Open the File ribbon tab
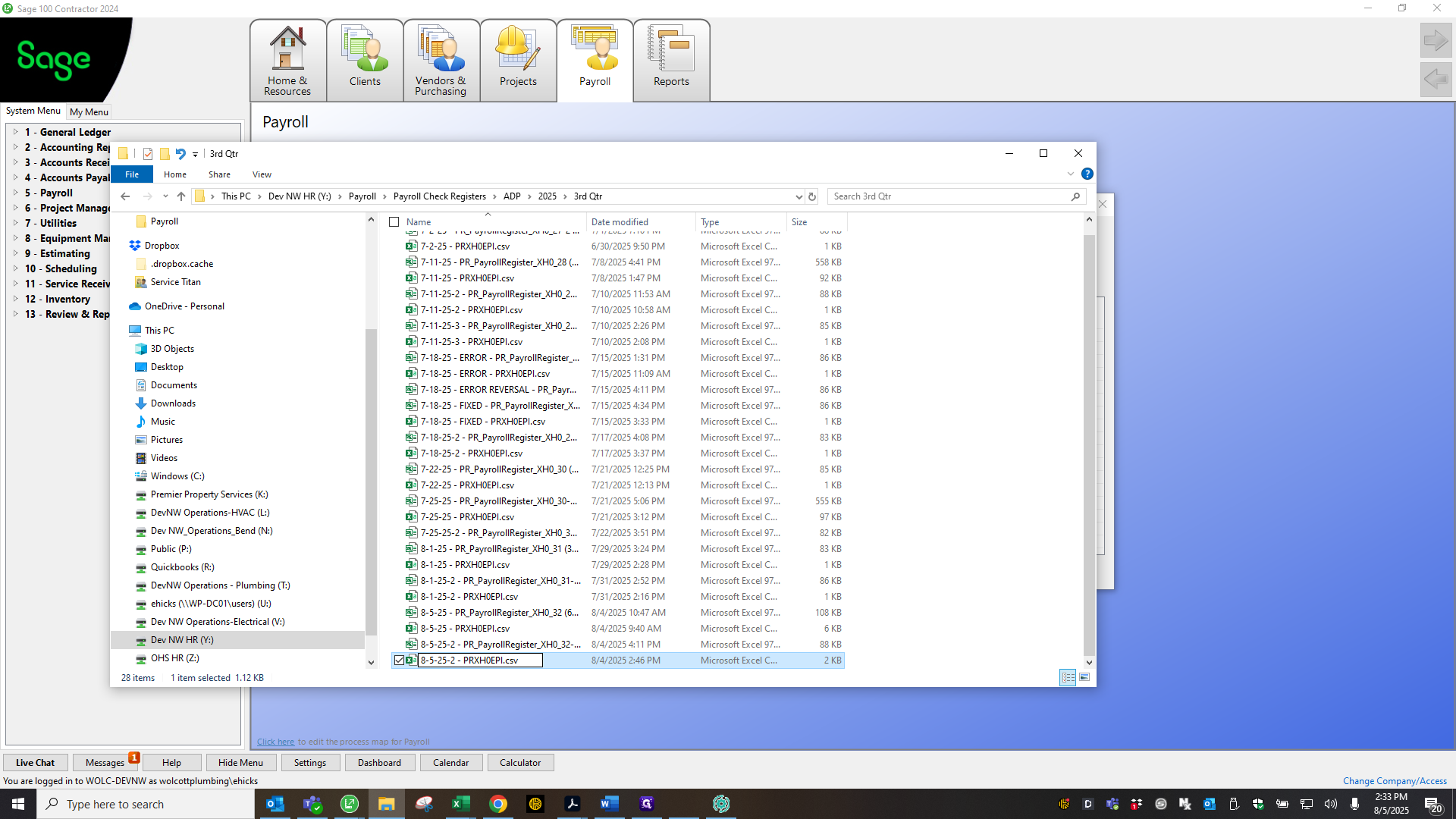Viewport: 1456px width, 819px height. pos(132,174)
